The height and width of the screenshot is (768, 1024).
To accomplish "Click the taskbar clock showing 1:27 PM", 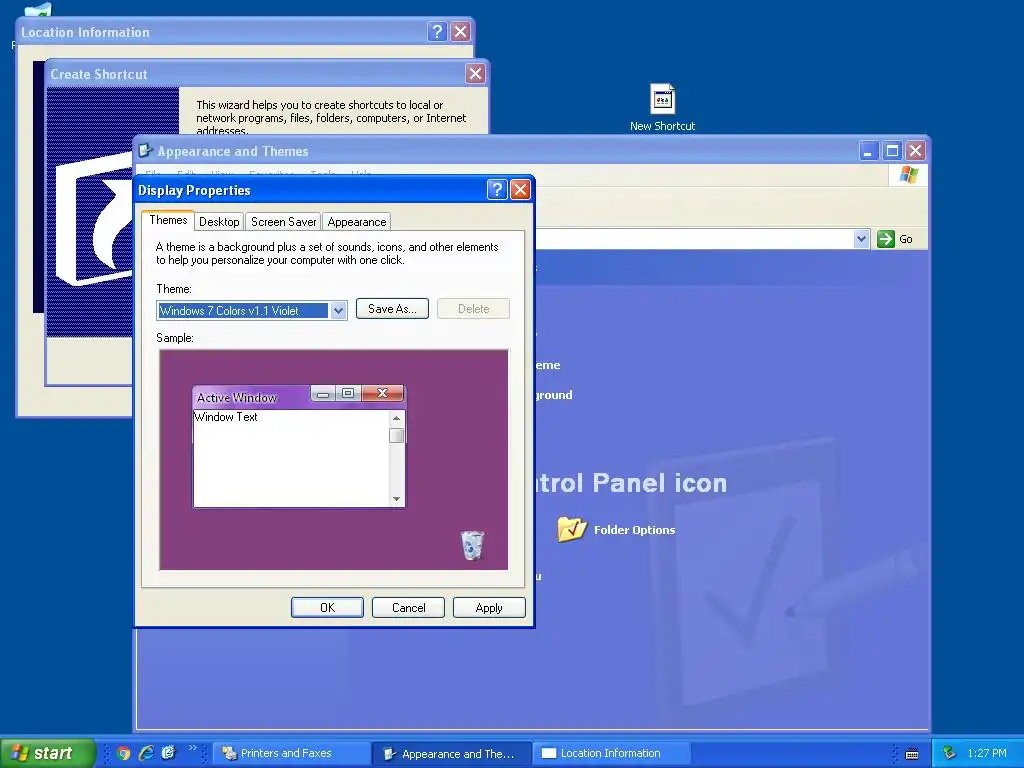I will 987,753.
